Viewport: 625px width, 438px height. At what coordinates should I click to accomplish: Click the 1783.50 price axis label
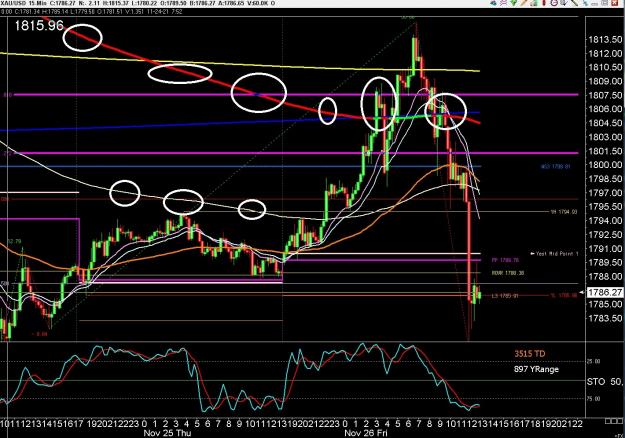pyautogui.click(x=605, y=318)
